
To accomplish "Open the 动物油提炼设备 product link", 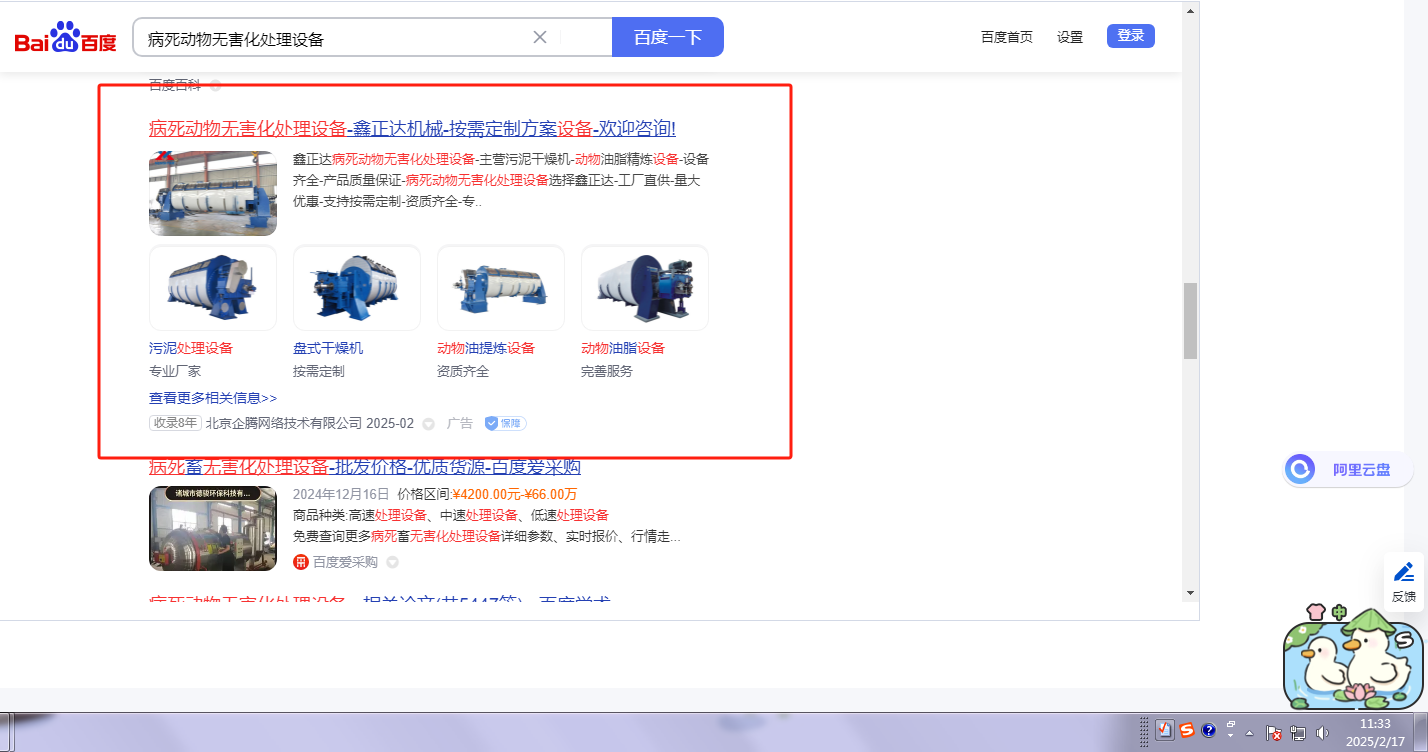I will pyautogui.click(x=486, y=348).
